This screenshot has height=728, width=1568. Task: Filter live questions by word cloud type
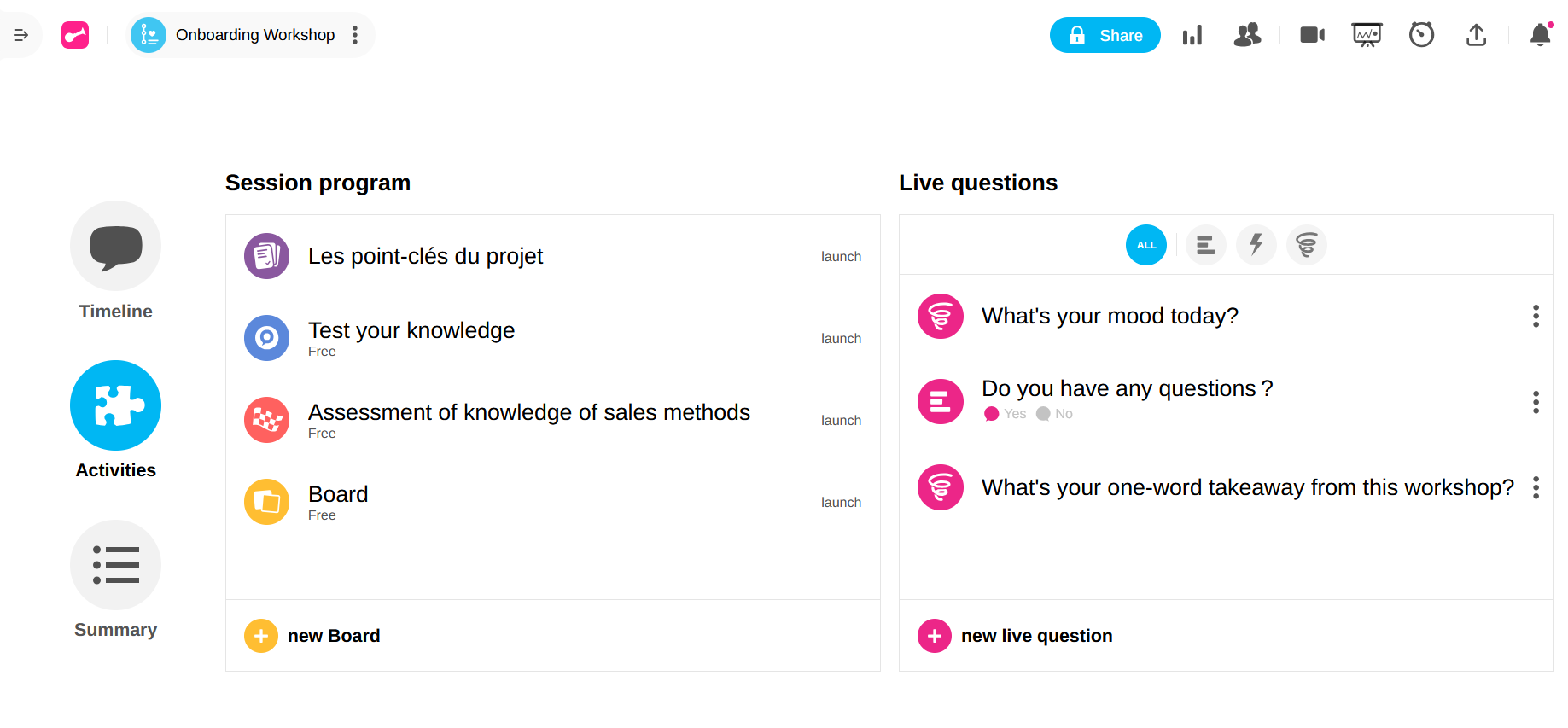tap(1306, 245)
